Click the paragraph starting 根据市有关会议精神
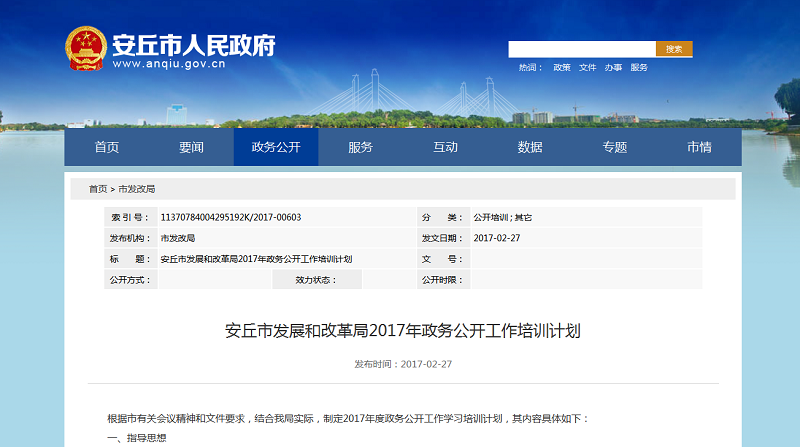 [348, 419]
